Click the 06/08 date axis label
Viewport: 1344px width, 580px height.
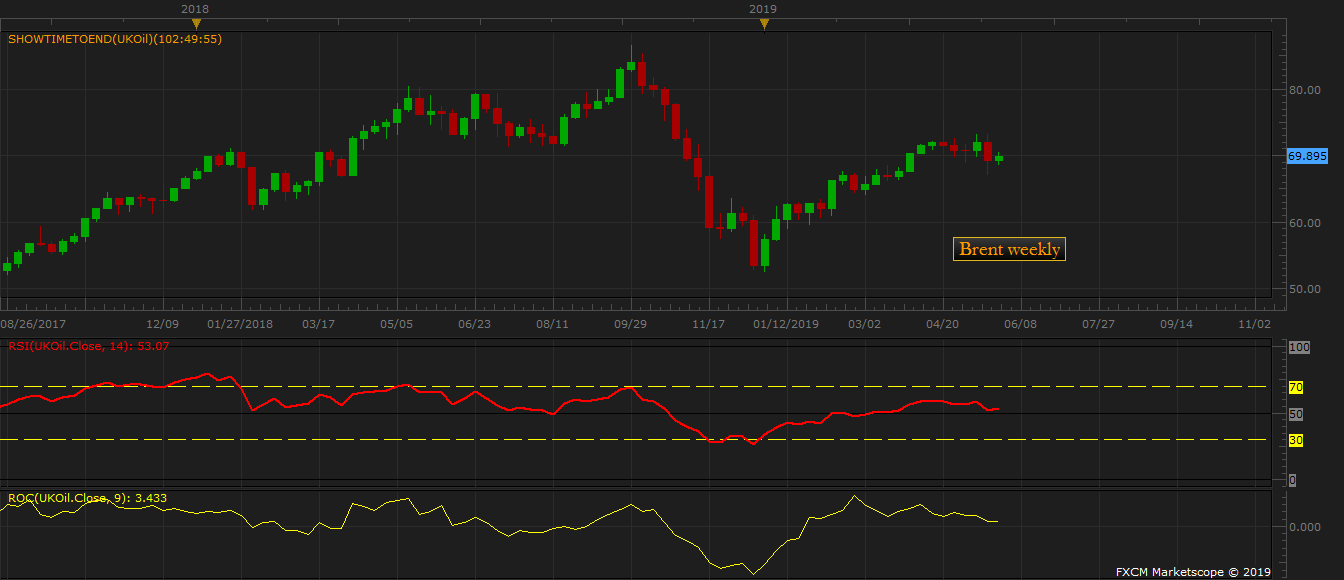coord(1021,324)
